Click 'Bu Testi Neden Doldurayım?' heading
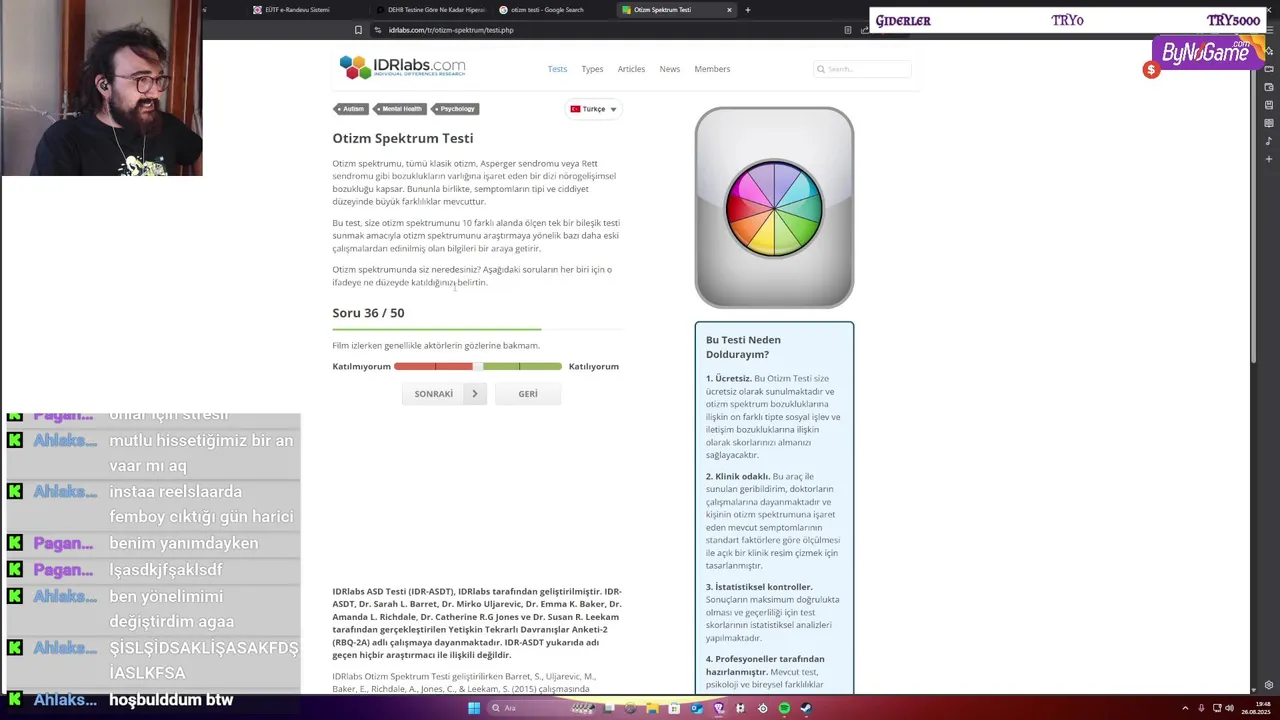The image size is (1280, 720). pos(743,347)
